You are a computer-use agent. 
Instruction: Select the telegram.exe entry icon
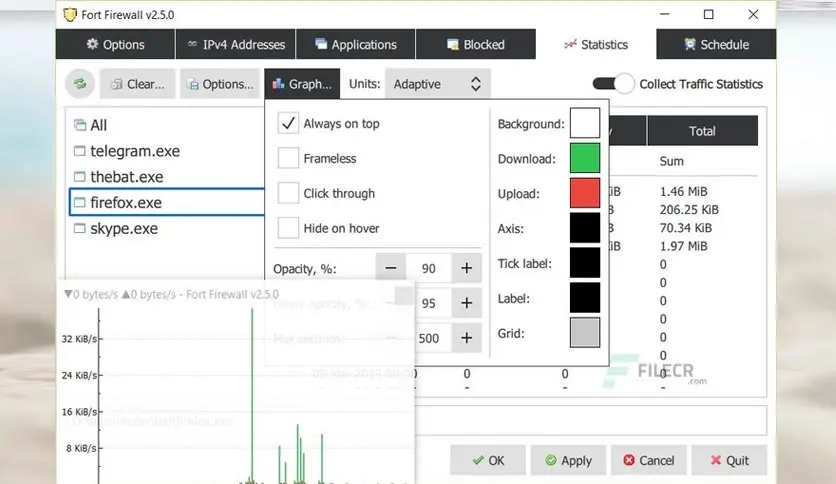(79, 151)
